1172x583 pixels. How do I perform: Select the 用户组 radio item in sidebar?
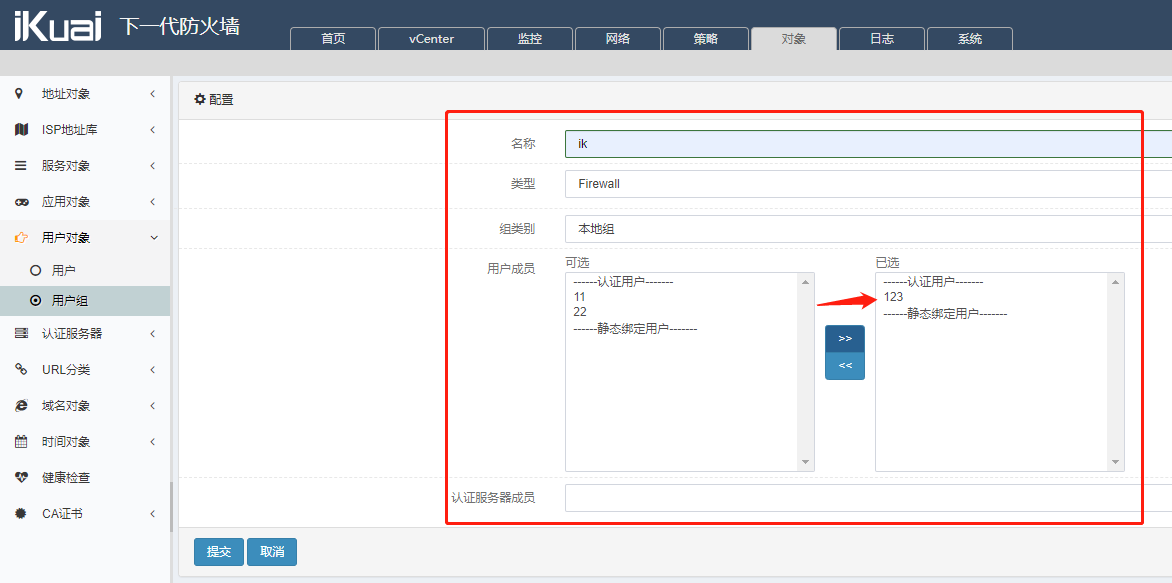(84, 301)
